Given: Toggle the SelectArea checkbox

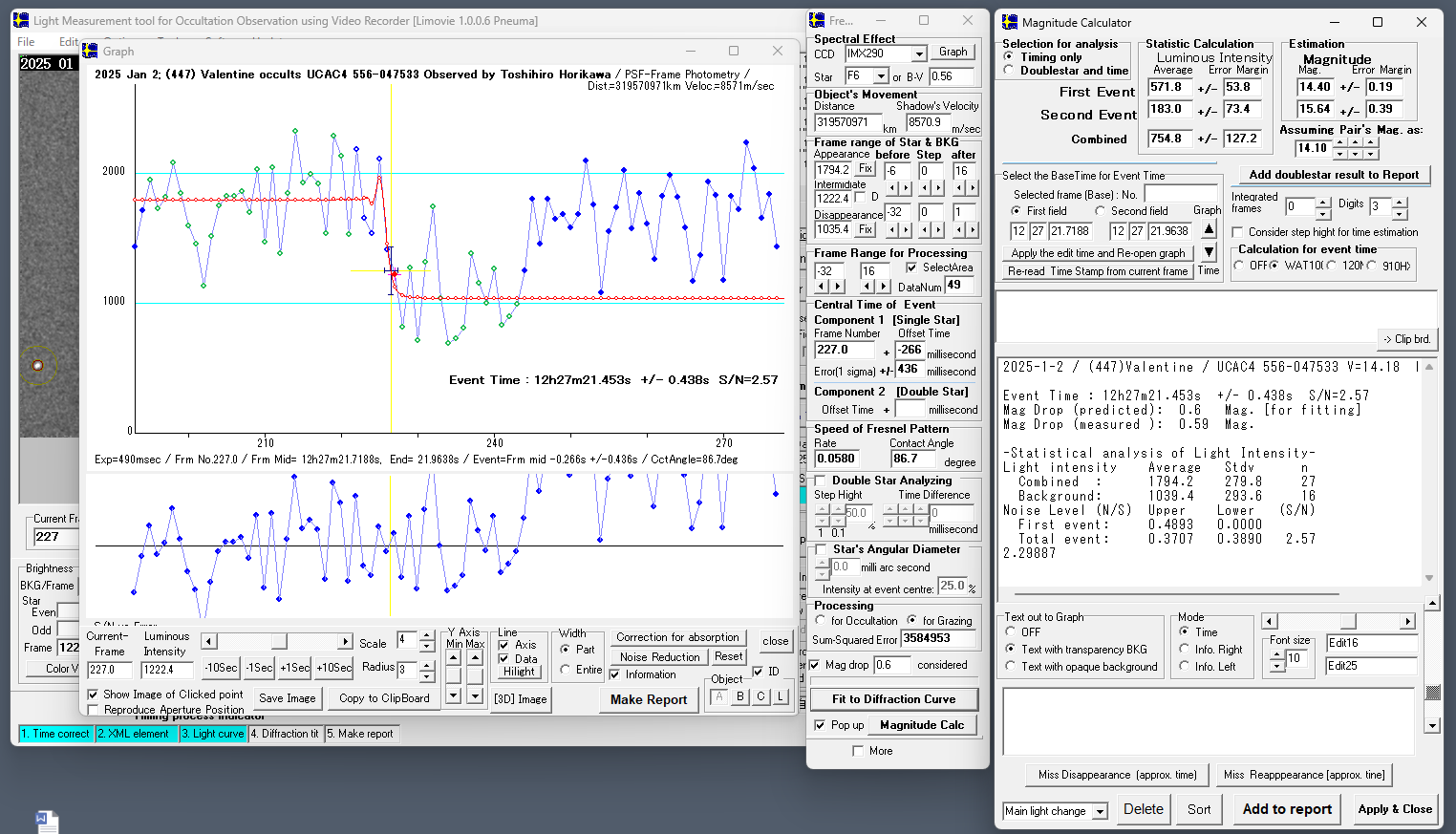Looking at the screenshot, I should click(911, 267).
